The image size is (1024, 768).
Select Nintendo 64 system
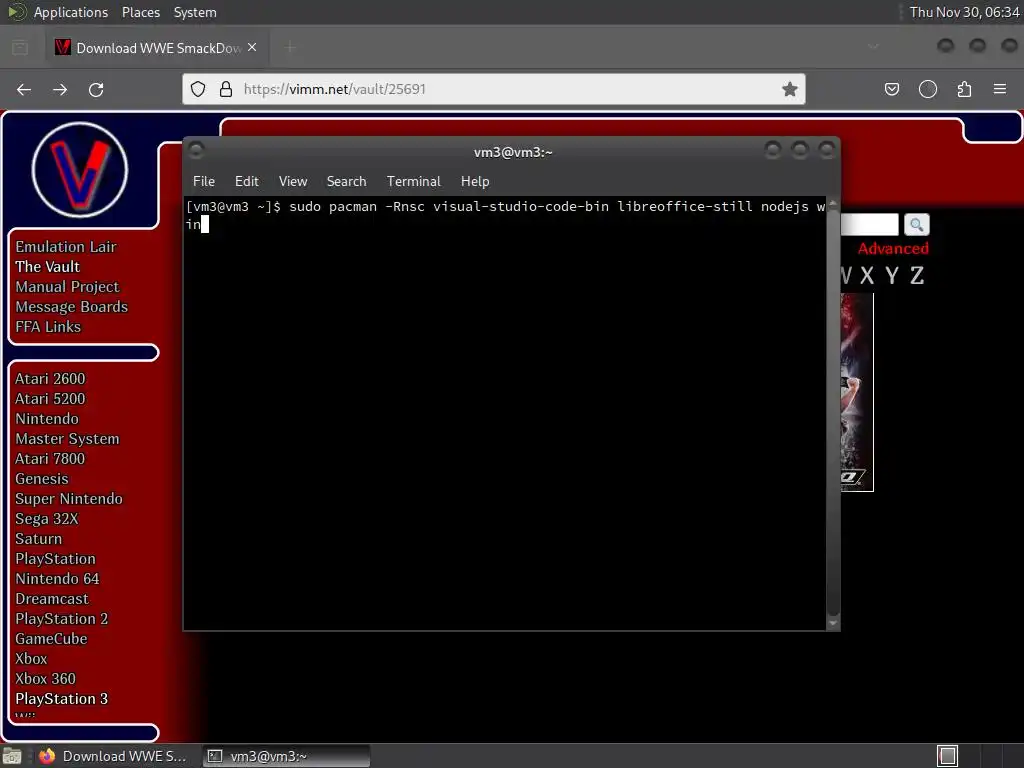pos(57,579)
